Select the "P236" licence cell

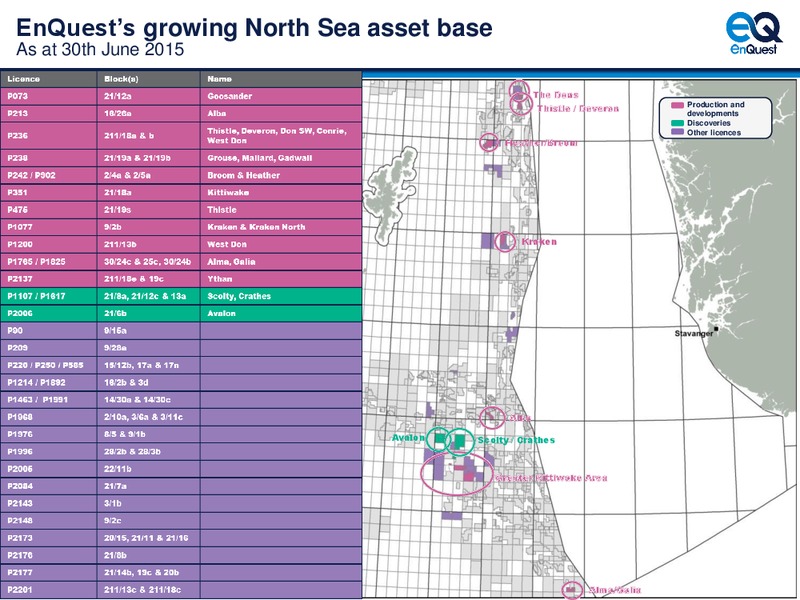click(48, 136)
